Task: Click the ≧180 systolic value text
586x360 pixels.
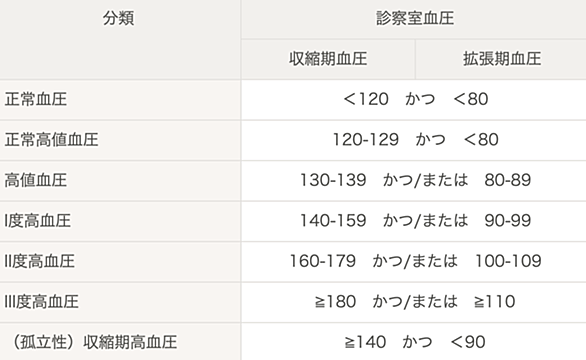Action: click(335, 302)
